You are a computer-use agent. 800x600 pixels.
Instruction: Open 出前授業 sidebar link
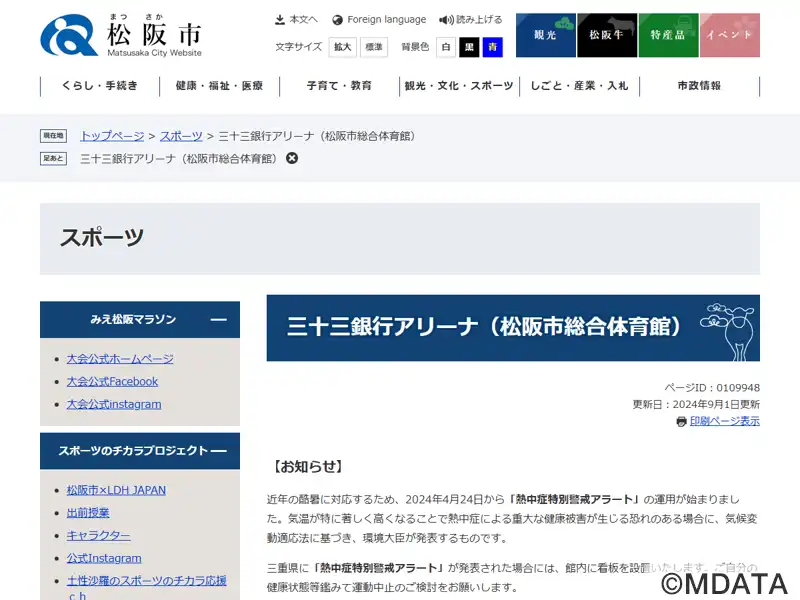(x=88, y=513)
